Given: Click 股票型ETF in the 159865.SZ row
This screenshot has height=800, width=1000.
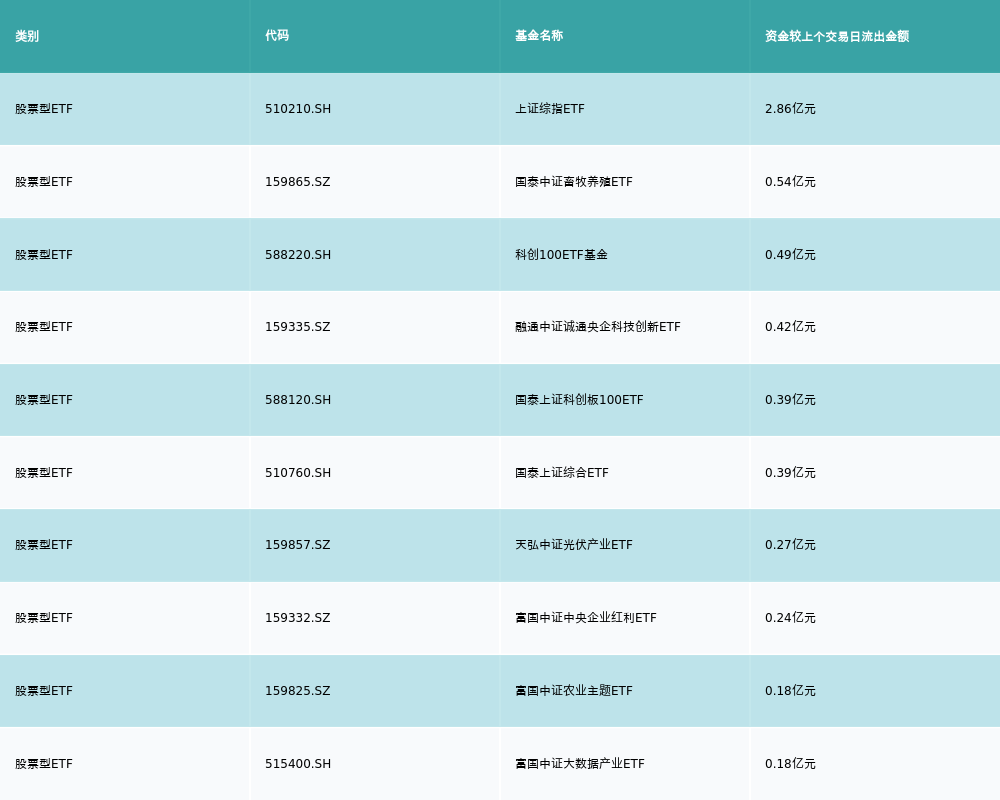Looking at the screenshot, I should (x=44, y=182).
